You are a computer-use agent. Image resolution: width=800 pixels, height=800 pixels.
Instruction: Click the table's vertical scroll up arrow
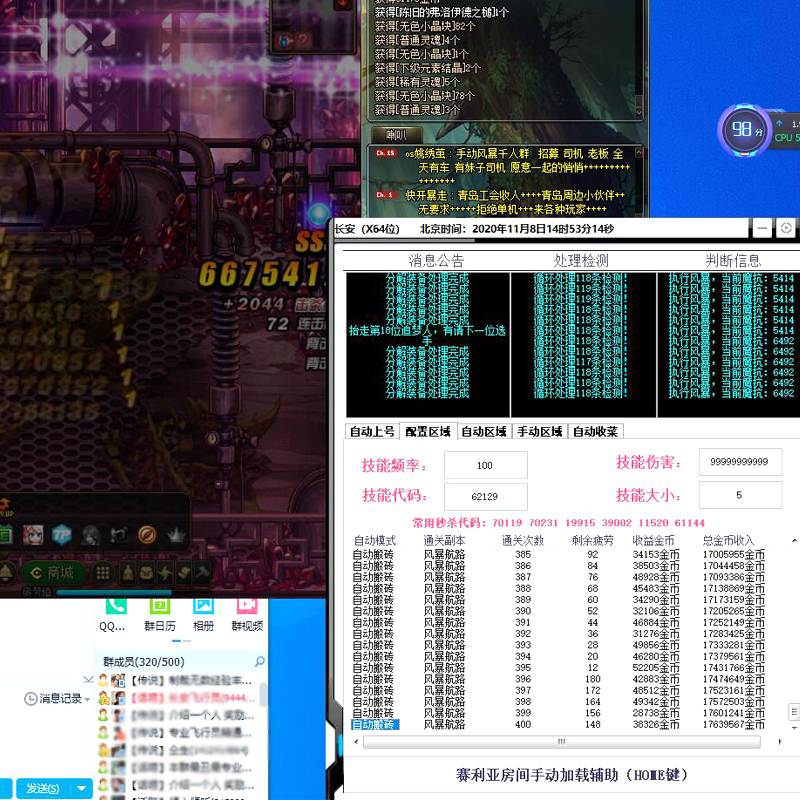tap(794, 540)
